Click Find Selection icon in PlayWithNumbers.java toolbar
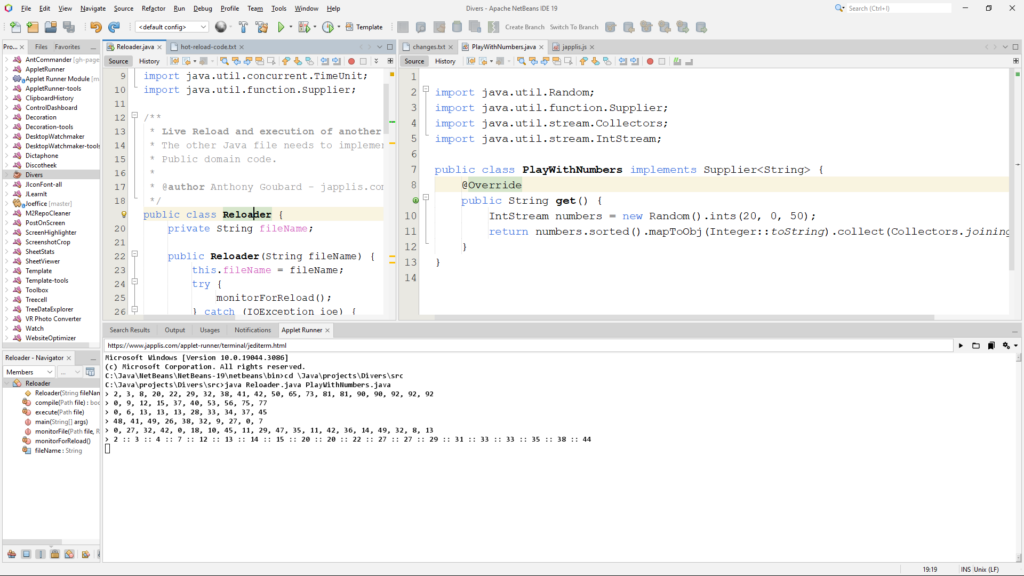Viewport: 1024px width, 576px height. [x=521, y=61]
